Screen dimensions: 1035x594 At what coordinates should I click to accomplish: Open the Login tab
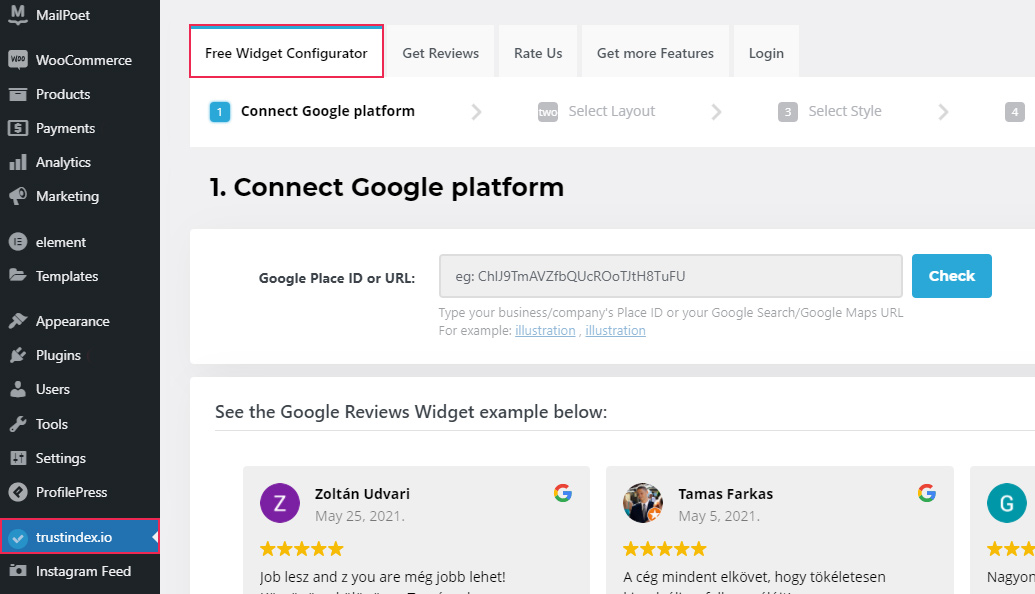tap(766, 52)
